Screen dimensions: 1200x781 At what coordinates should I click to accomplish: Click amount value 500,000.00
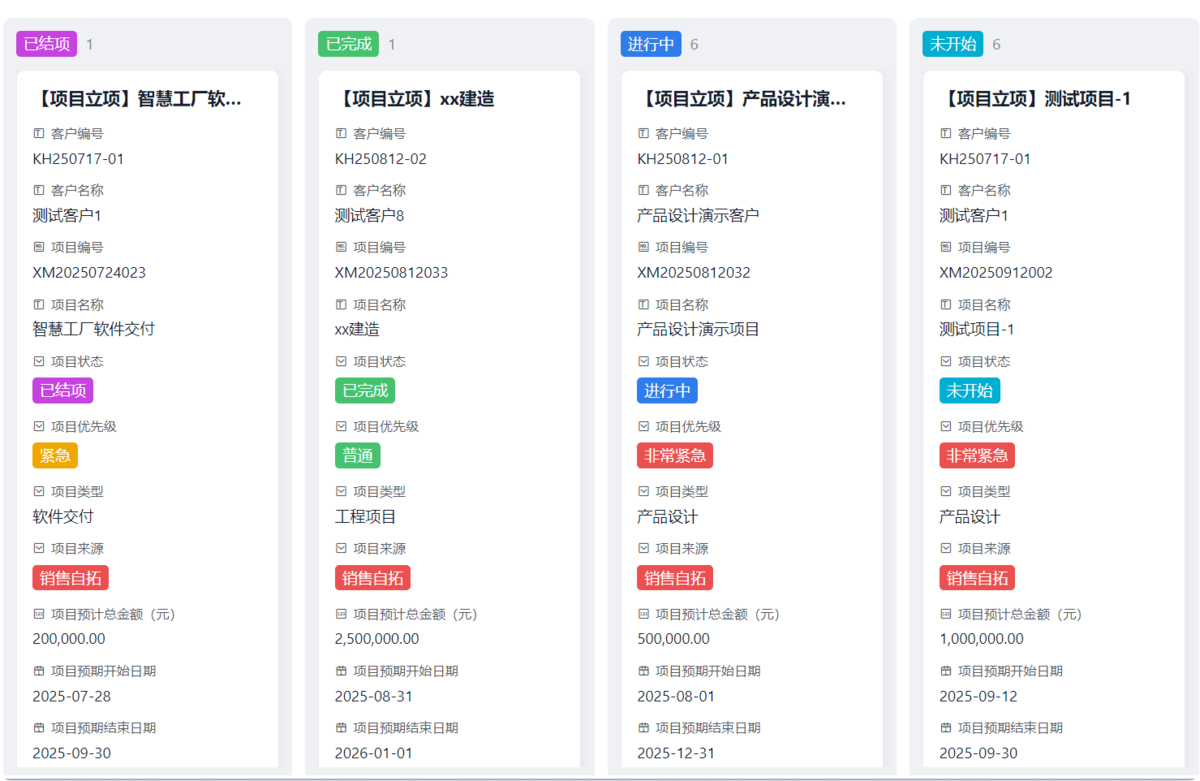click(x=673, y=639)
